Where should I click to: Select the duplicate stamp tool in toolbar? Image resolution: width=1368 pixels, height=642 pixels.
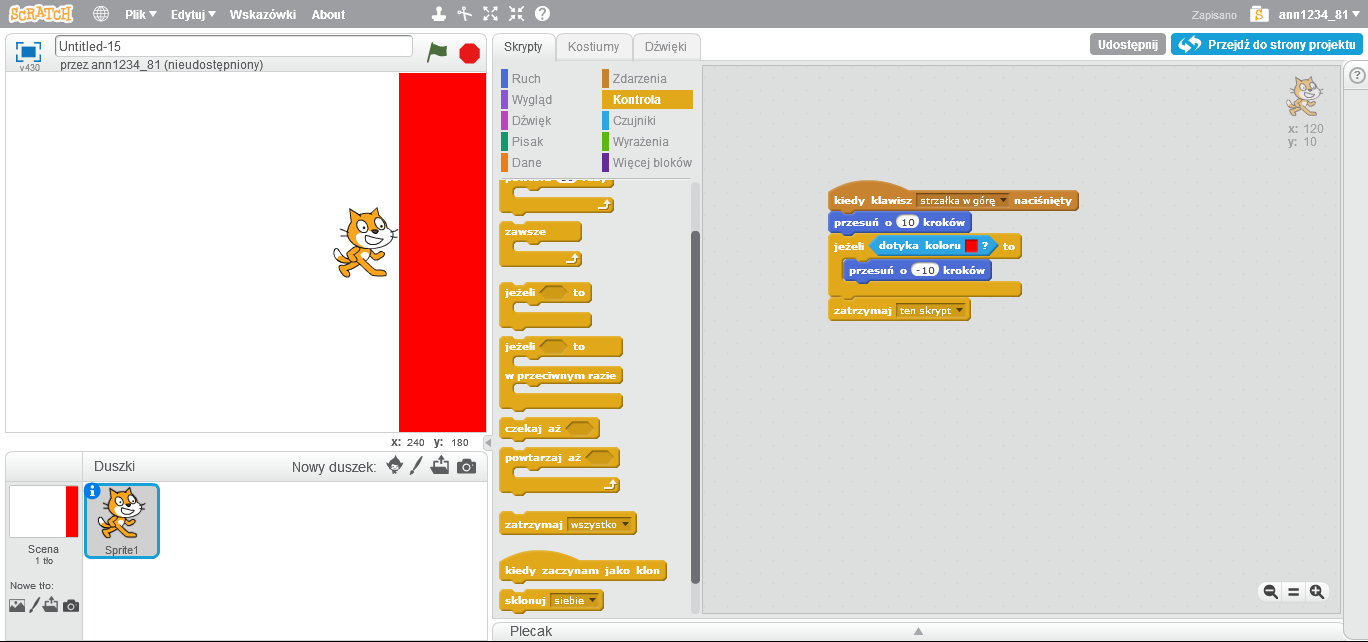pos(441,14)
